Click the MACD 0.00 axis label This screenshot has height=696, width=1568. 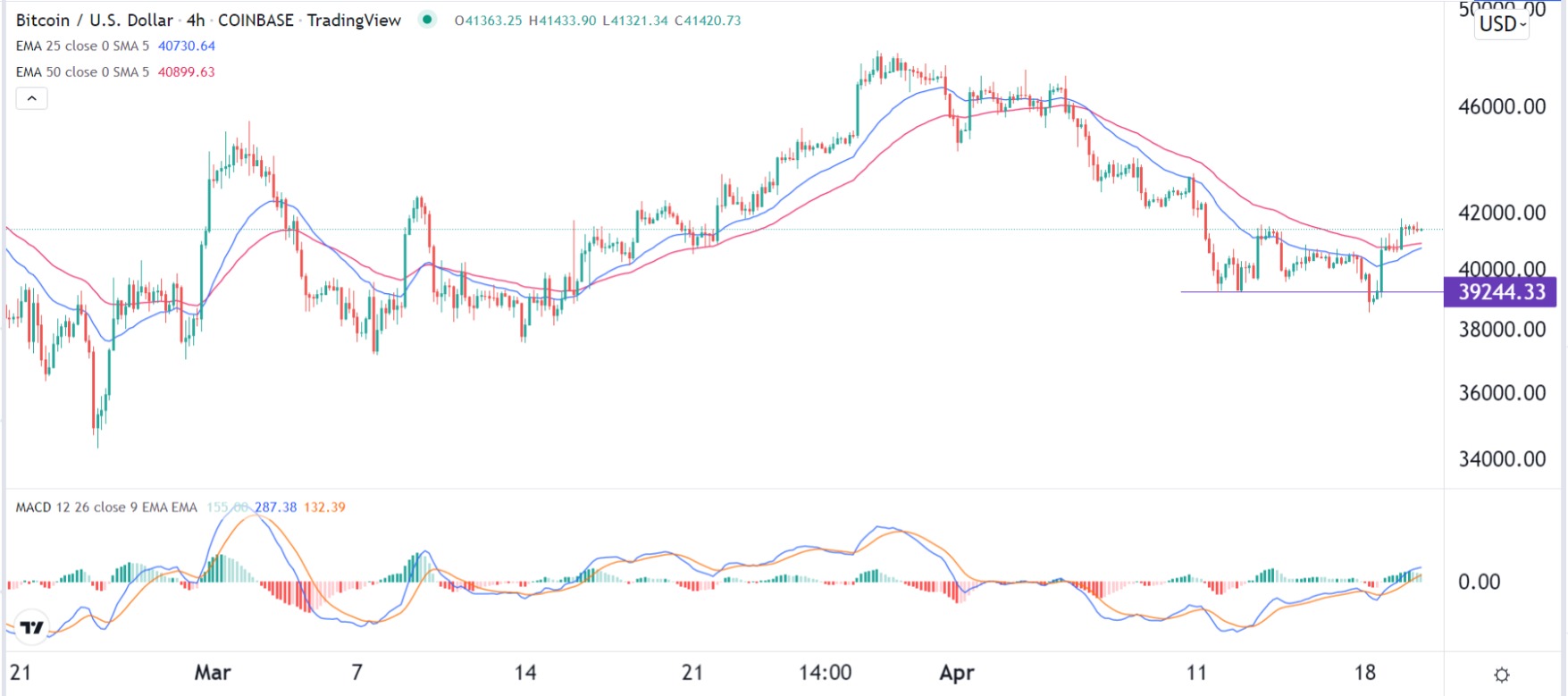click(x=1479, y=583)
